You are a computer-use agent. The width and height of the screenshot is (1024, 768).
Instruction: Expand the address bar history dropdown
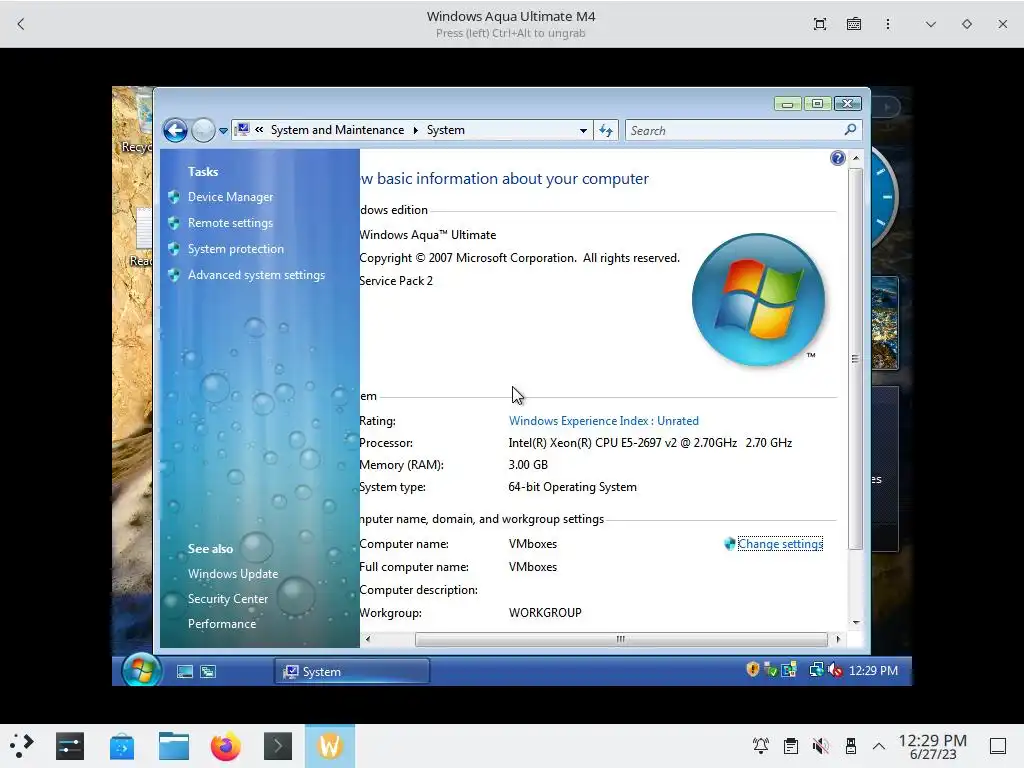coord(583,131)
